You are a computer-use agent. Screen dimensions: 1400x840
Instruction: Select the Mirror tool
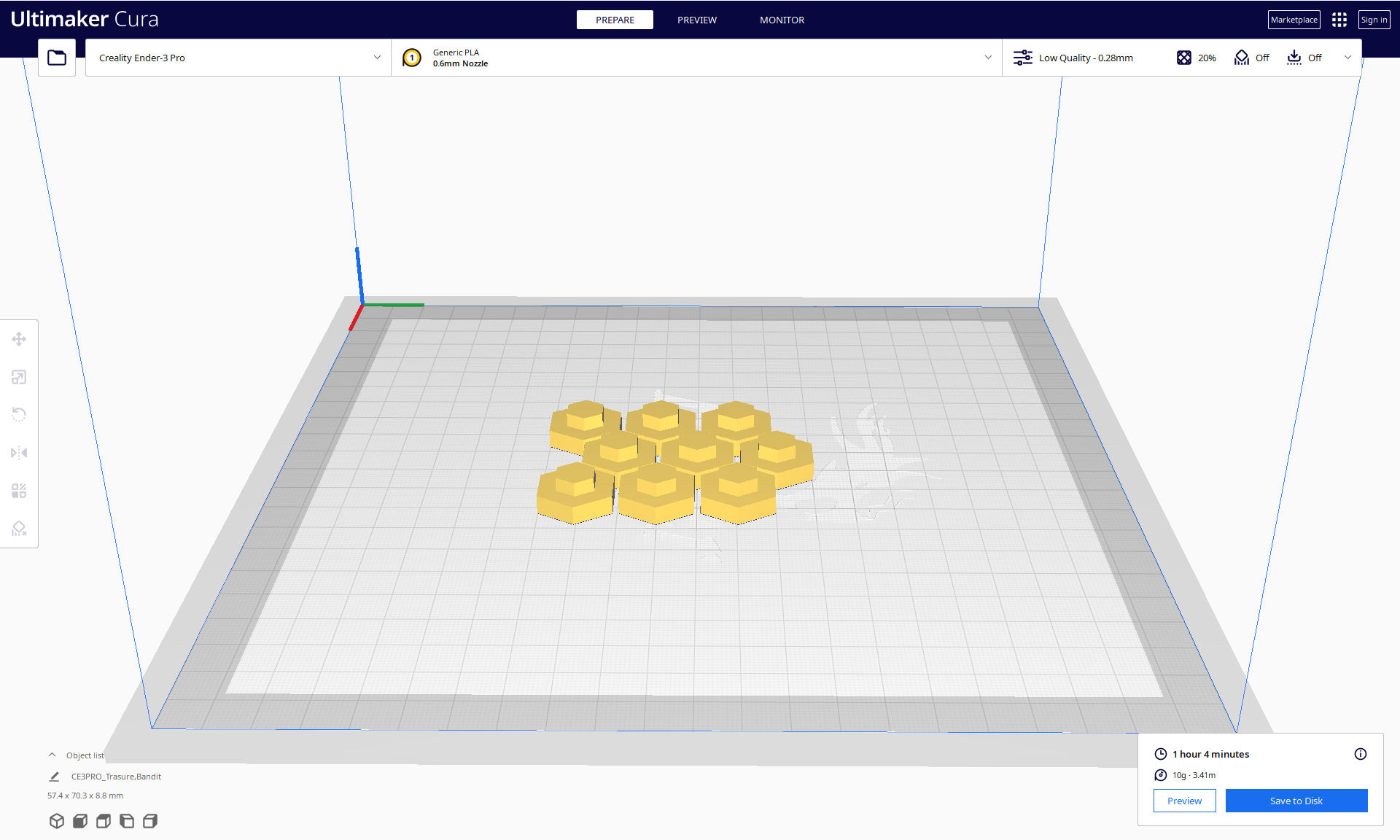19,453
